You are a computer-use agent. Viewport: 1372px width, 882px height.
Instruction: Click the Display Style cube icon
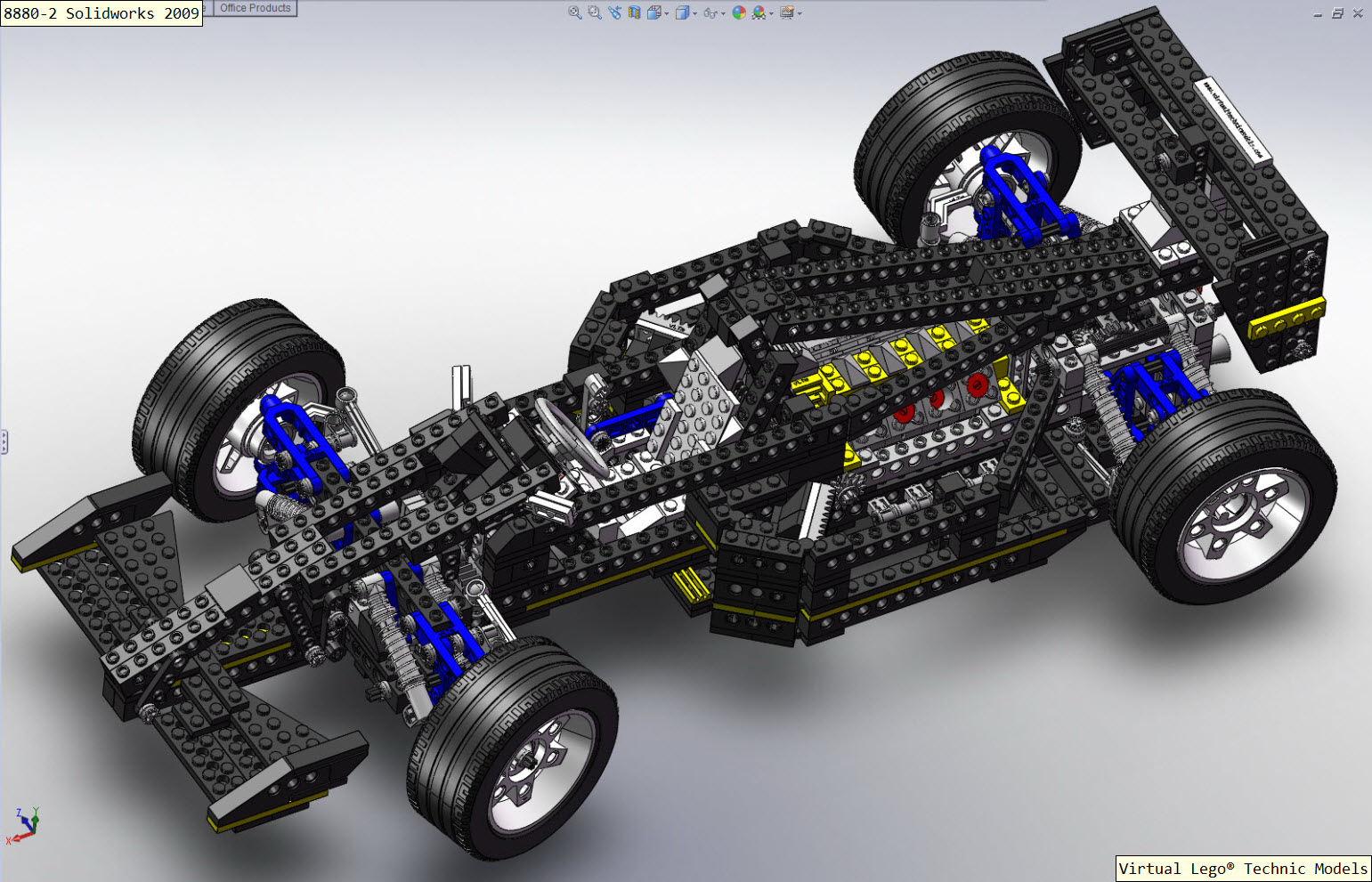682,12
